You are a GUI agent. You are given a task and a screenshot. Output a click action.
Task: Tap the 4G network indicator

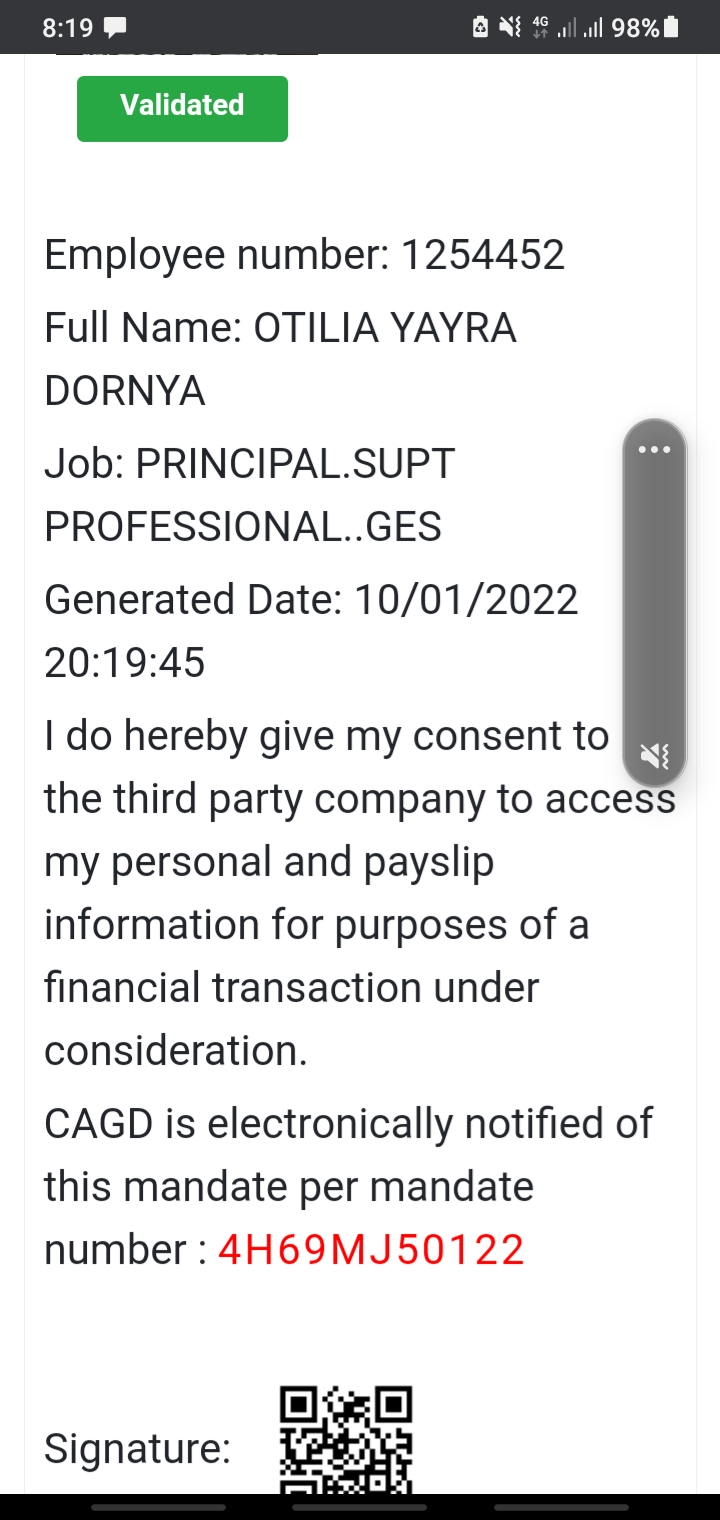pyautogui.click(x=541, y=27)
